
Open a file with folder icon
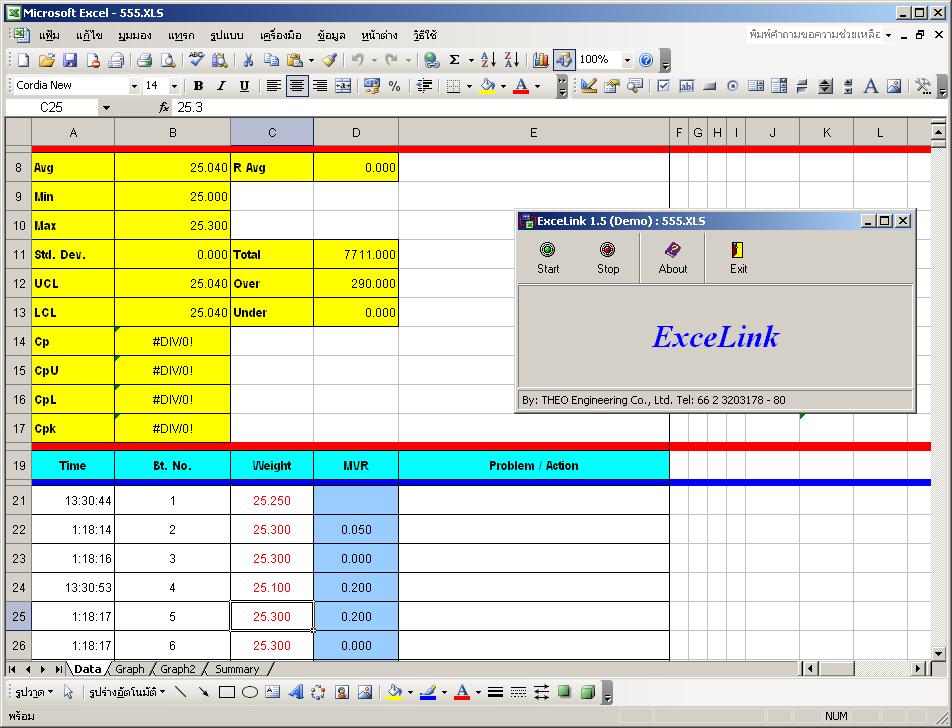tap(47, 60)
